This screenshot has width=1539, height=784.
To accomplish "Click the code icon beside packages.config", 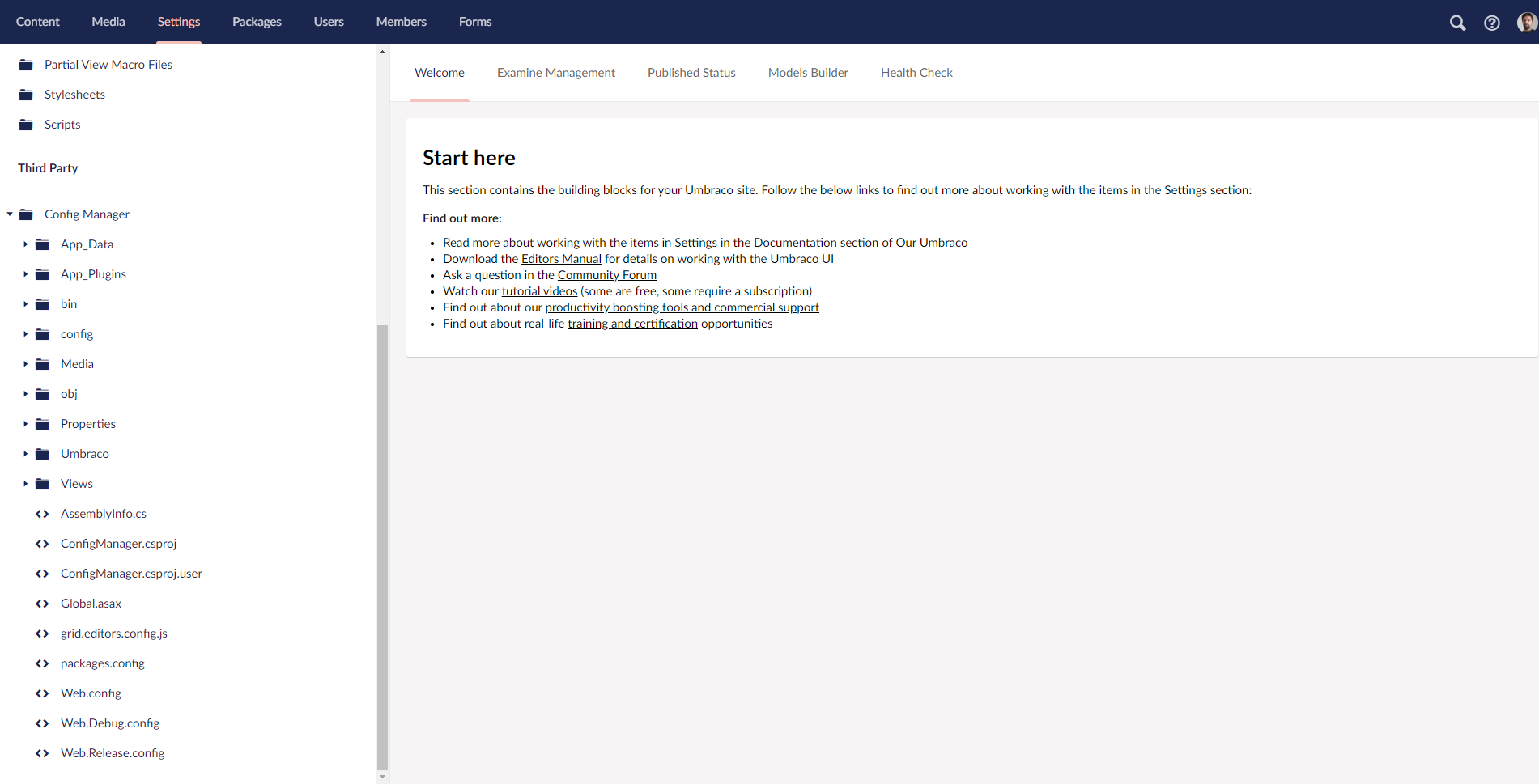I will point(42,663).
